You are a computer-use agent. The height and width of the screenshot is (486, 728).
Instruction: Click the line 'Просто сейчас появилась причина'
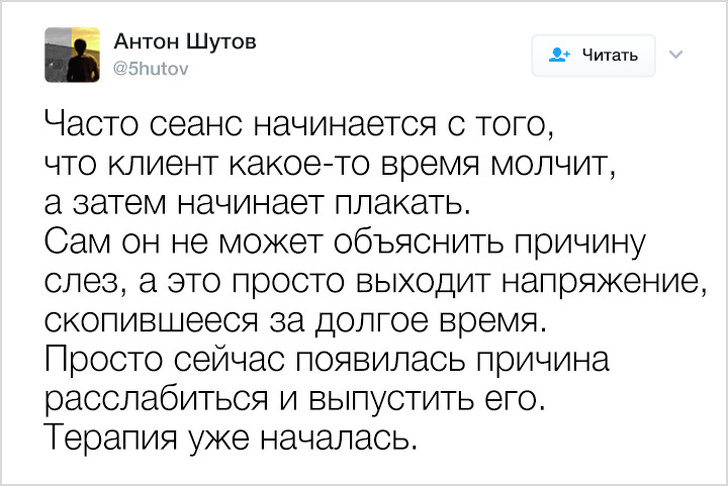point(326,360)
